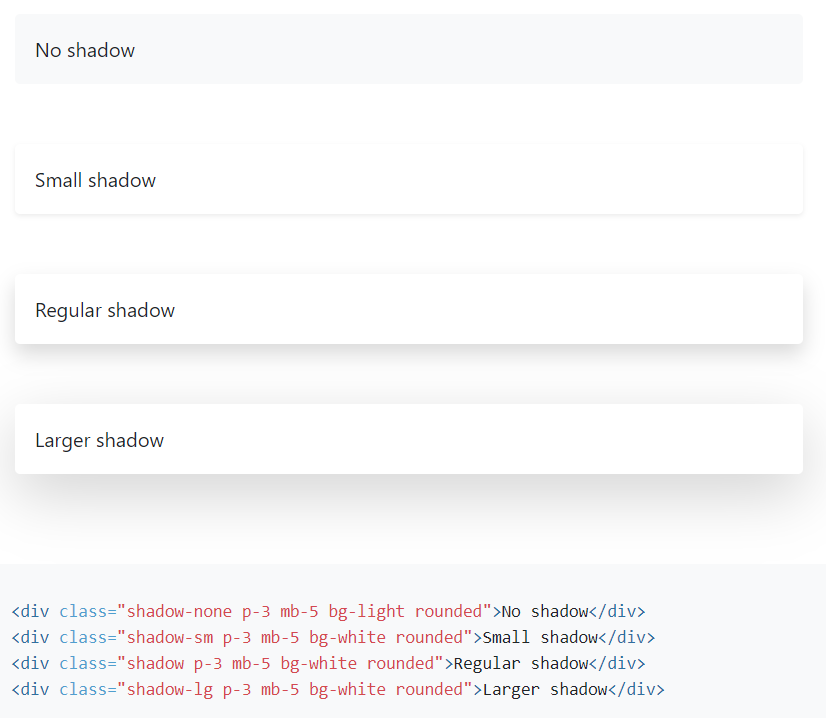Select the "Larger shadow" example card
This screenshot has height=718, width=826.
click(409, 439)
